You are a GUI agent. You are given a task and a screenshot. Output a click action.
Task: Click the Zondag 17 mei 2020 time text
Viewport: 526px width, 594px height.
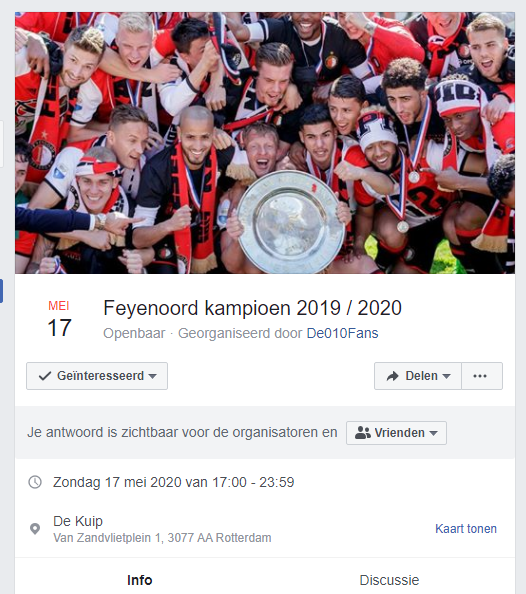(174, 482)
